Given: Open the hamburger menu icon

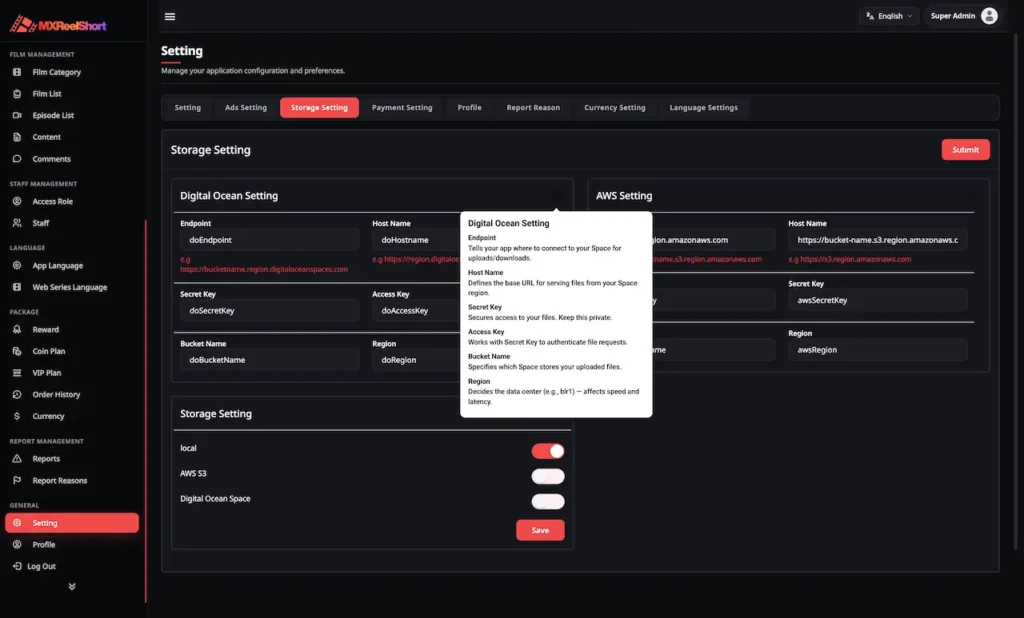Looking at the screenshot, I should coord(170,16).
